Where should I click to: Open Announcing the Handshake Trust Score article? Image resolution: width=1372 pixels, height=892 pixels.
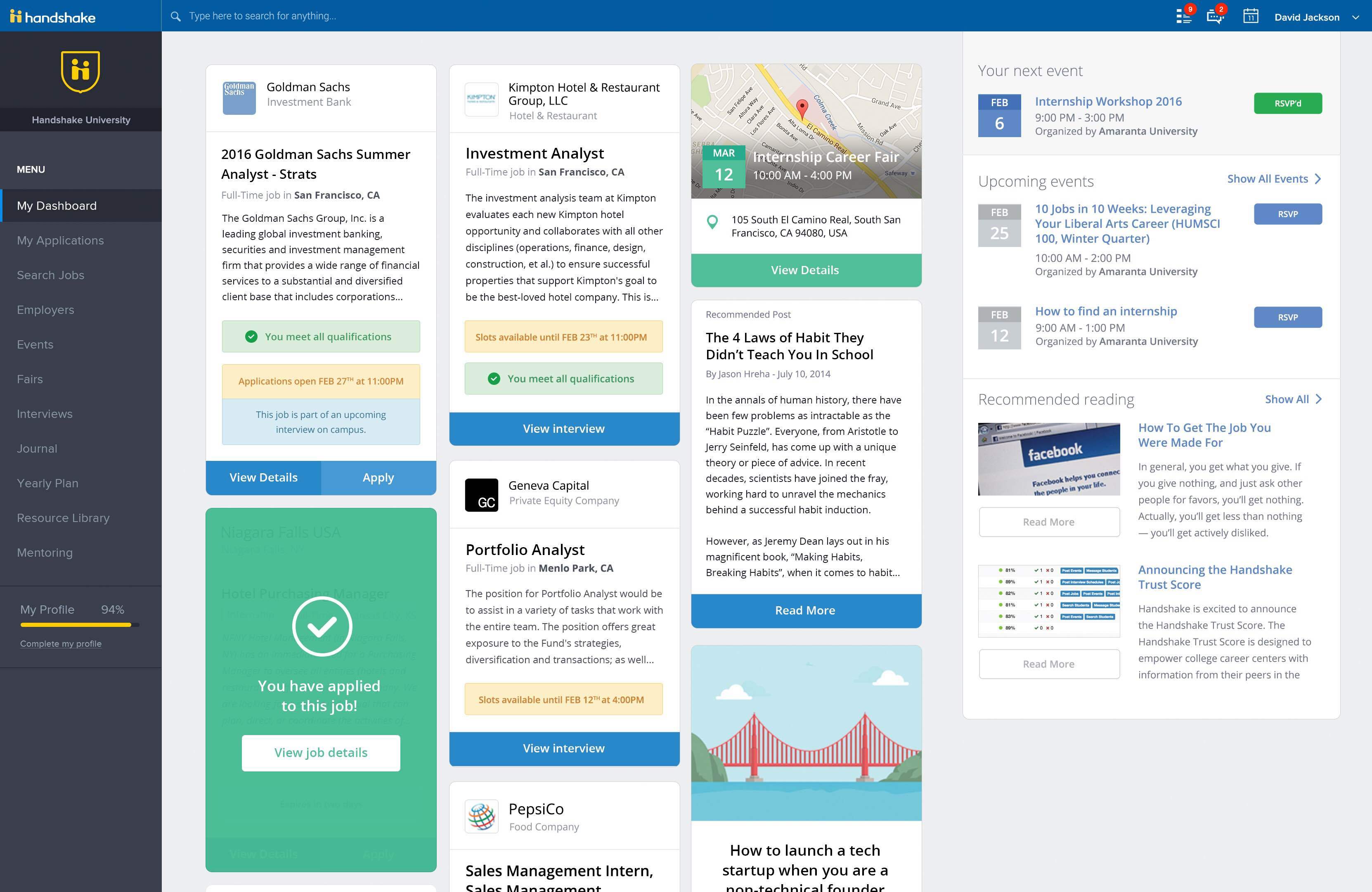1215,577
